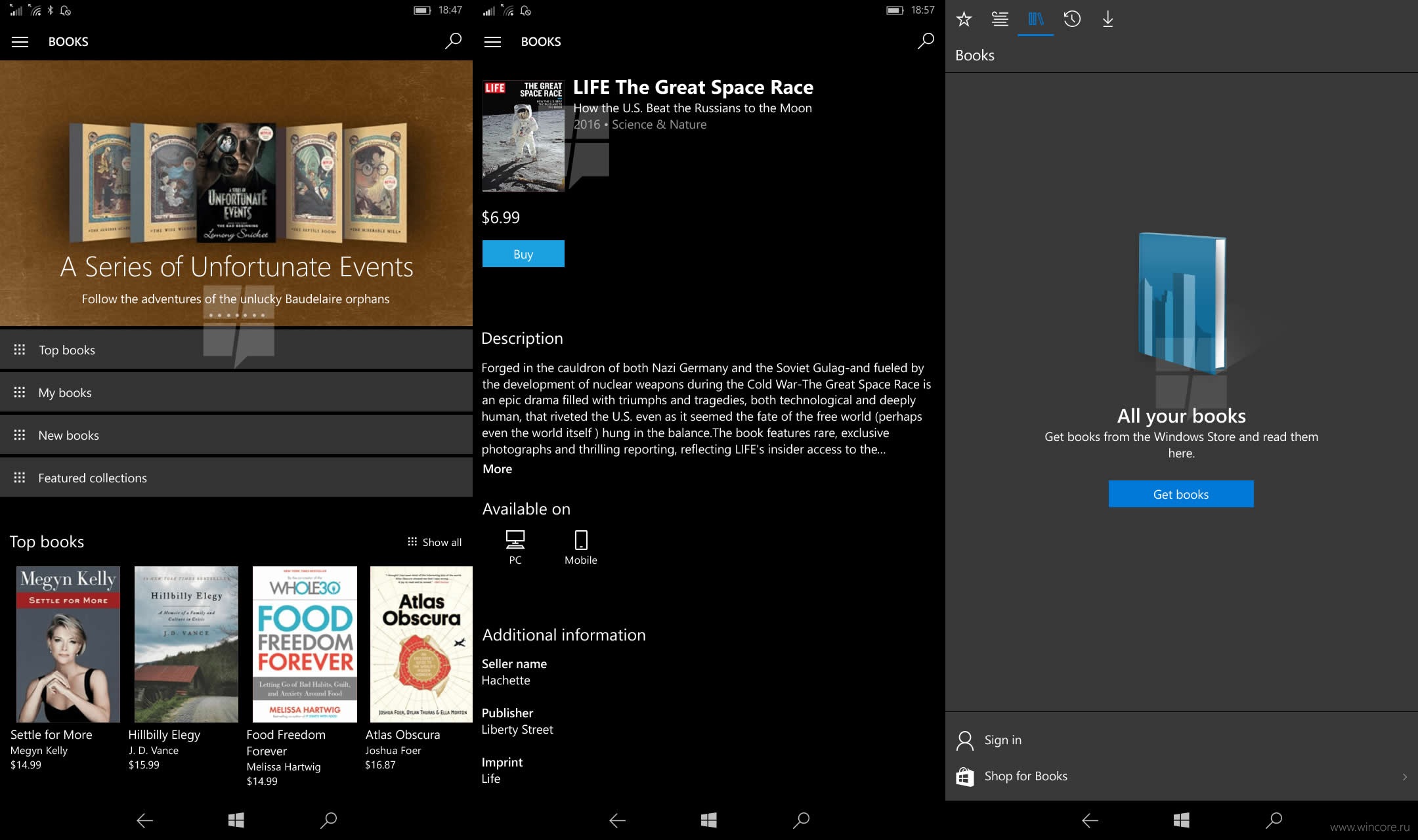Tap Back arrow on middle phone navbar
This screenshot has width=1418, height=840.
point(617,820)
